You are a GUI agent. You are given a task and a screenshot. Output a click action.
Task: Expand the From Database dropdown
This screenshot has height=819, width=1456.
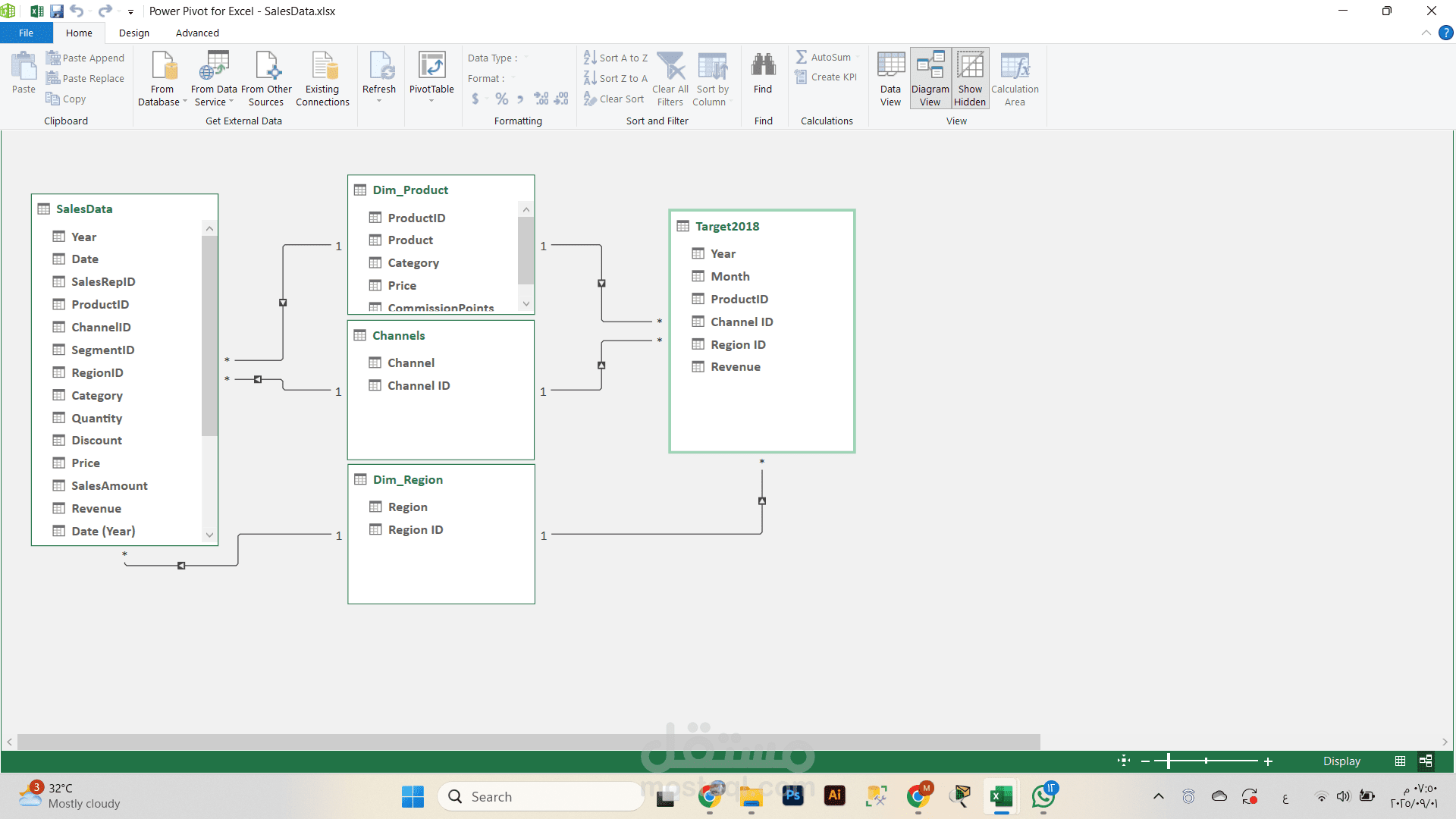[x=184, y=102]
